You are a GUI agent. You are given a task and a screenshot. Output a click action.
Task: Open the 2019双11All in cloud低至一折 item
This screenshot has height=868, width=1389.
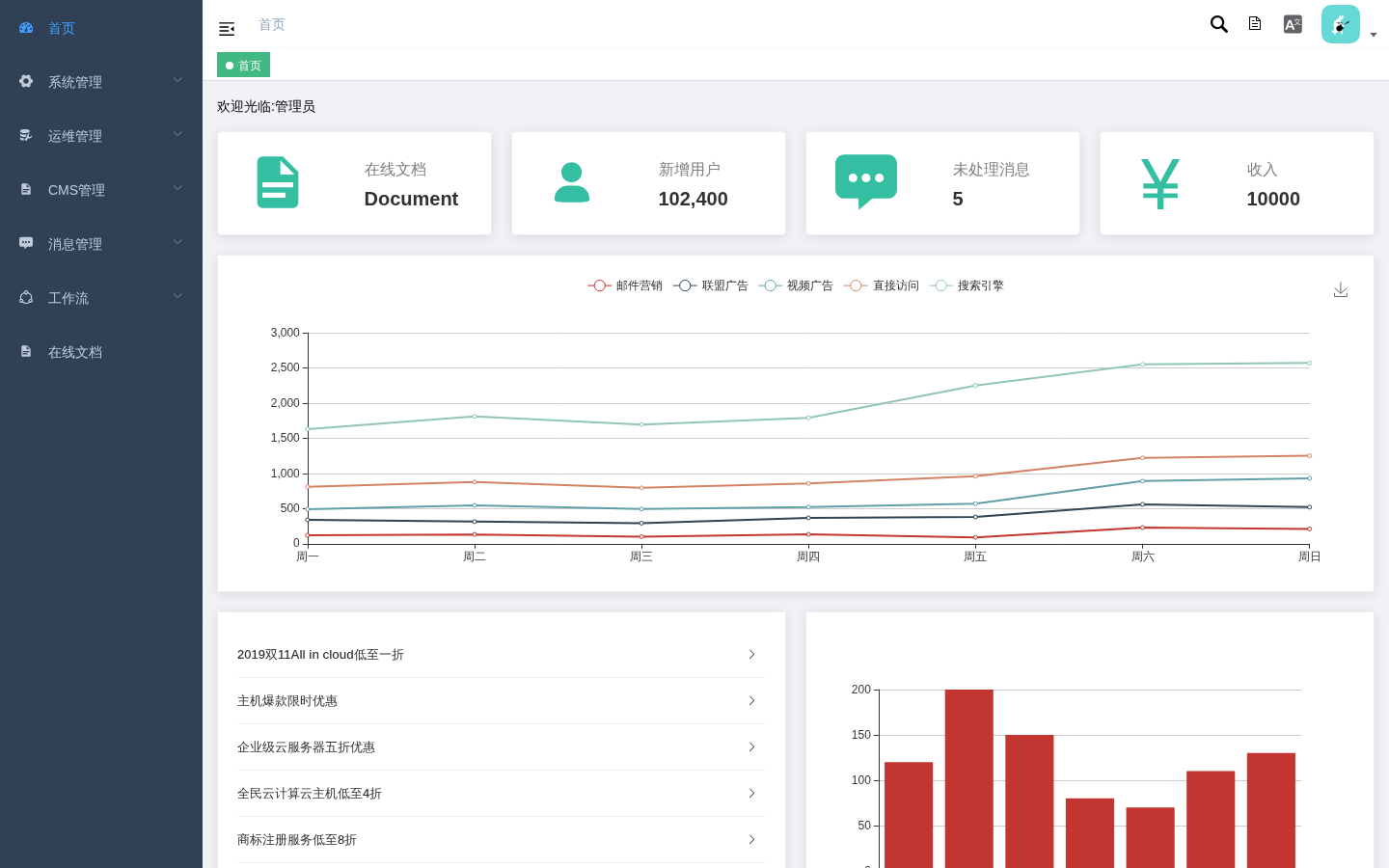click(502, 655)
